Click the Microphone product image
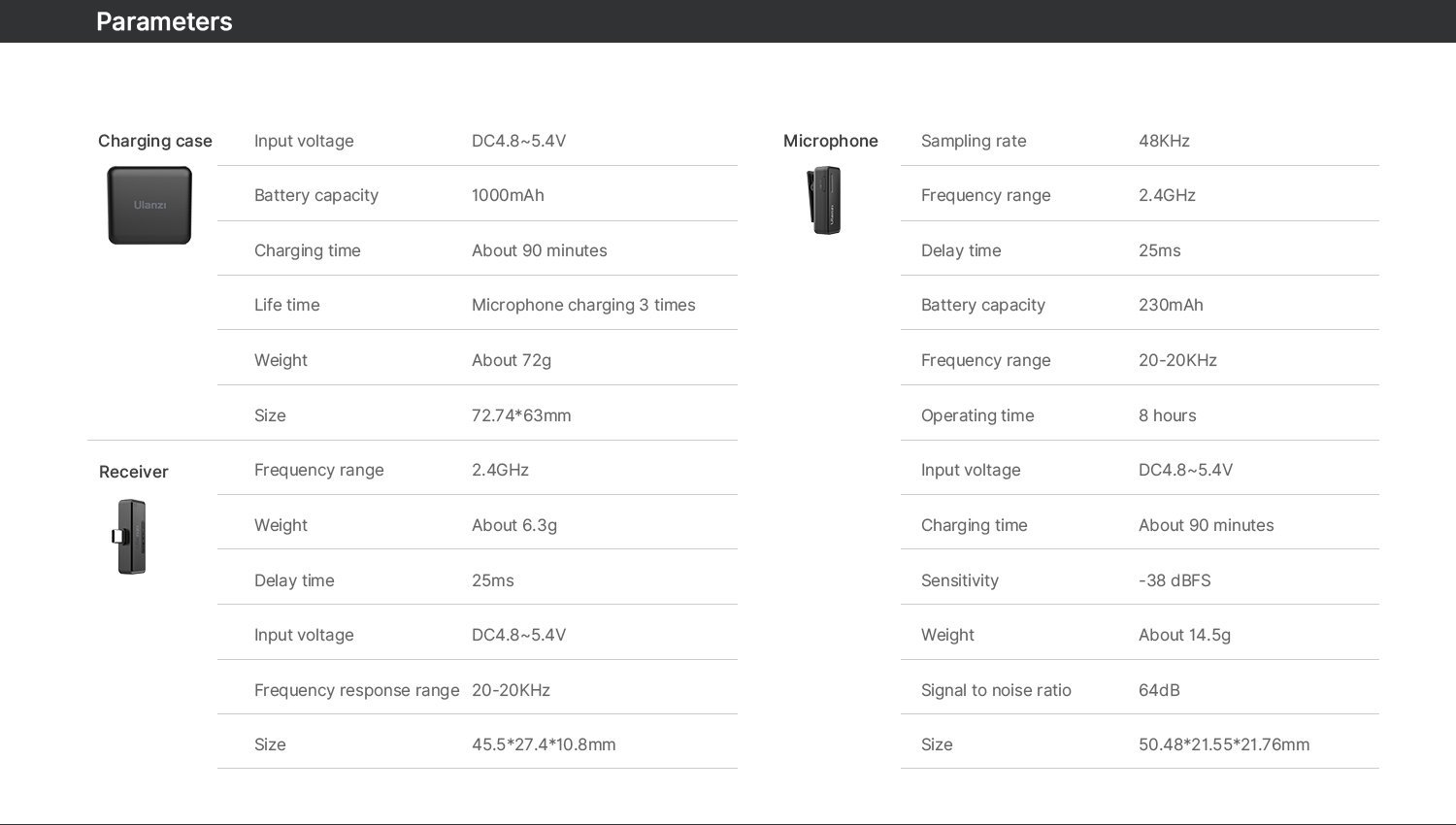This screenshot has width=1456, height=825. [824, 200]
